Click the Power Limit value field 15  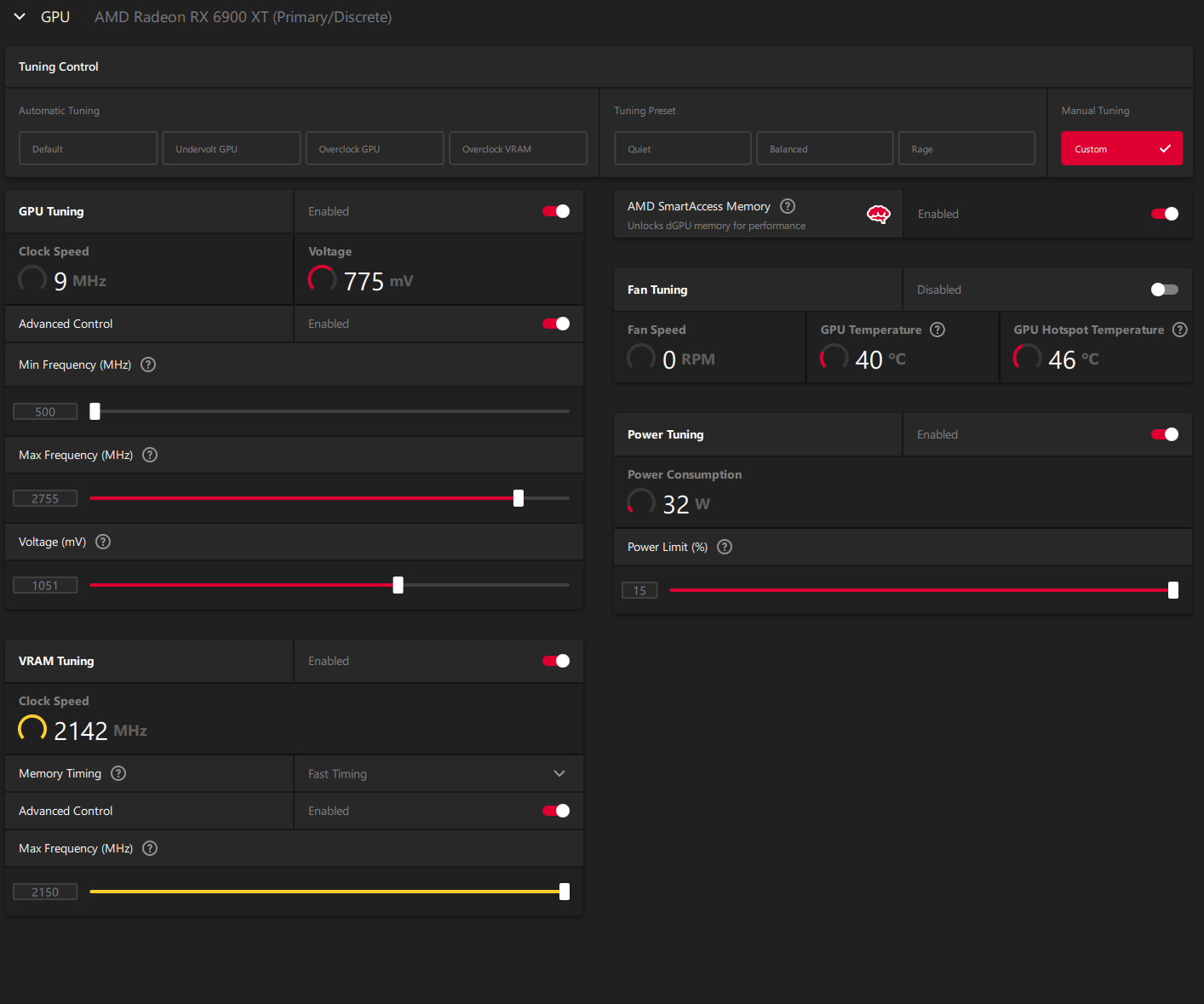(x=639, y=590)
